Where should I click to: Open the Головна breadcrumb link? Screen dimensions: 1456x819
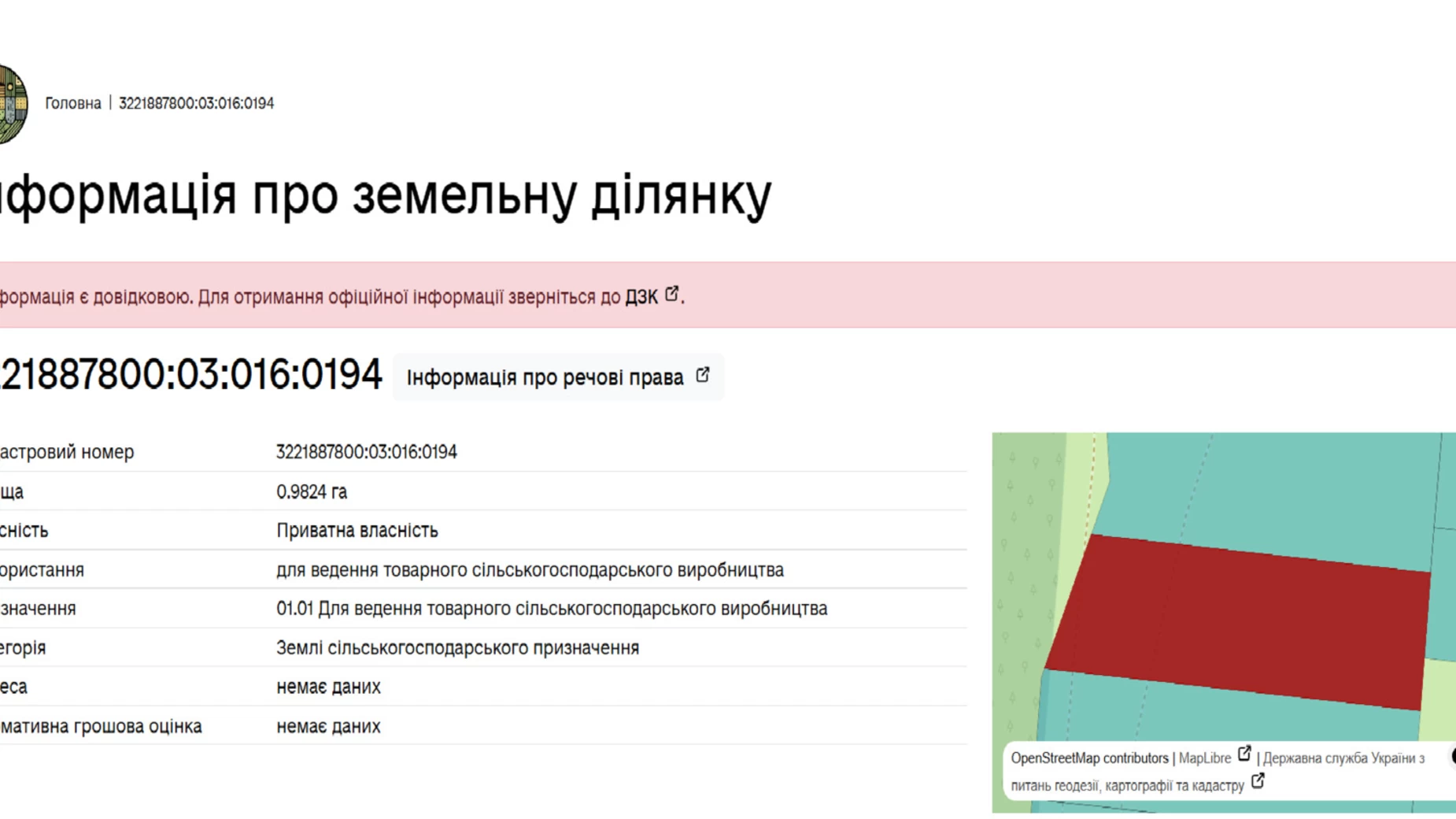coord(73,103)
